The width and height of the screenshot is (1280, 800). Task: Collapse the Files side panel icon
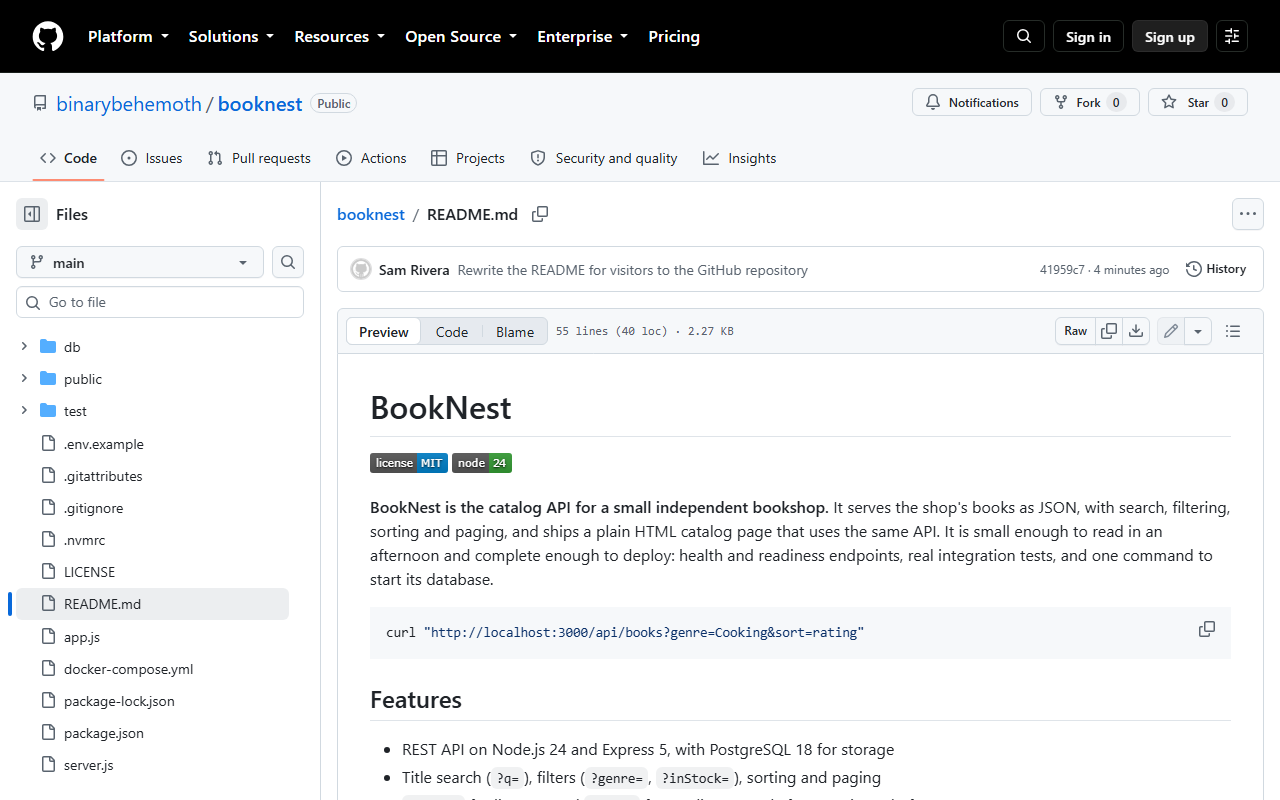pos(32,214)
